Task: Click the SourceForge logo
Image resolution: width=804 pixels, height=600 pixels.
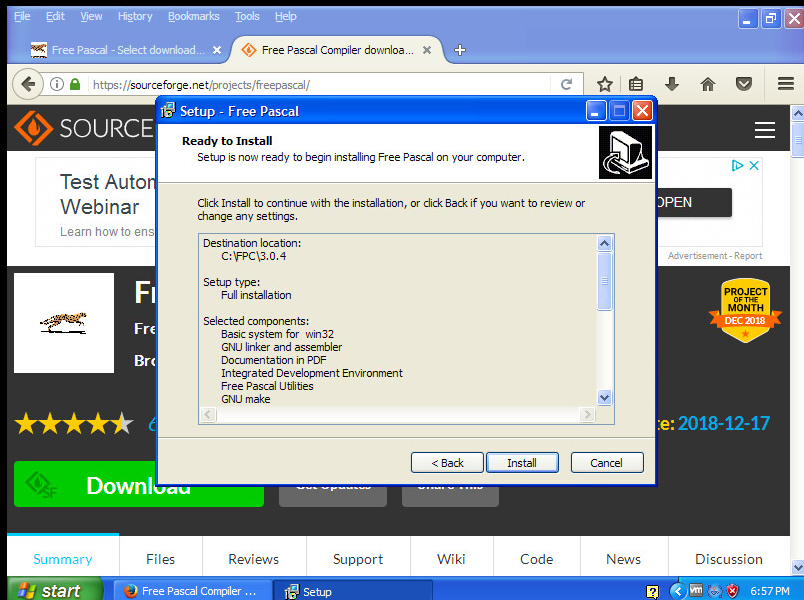Action: click(x=84, y=128)
